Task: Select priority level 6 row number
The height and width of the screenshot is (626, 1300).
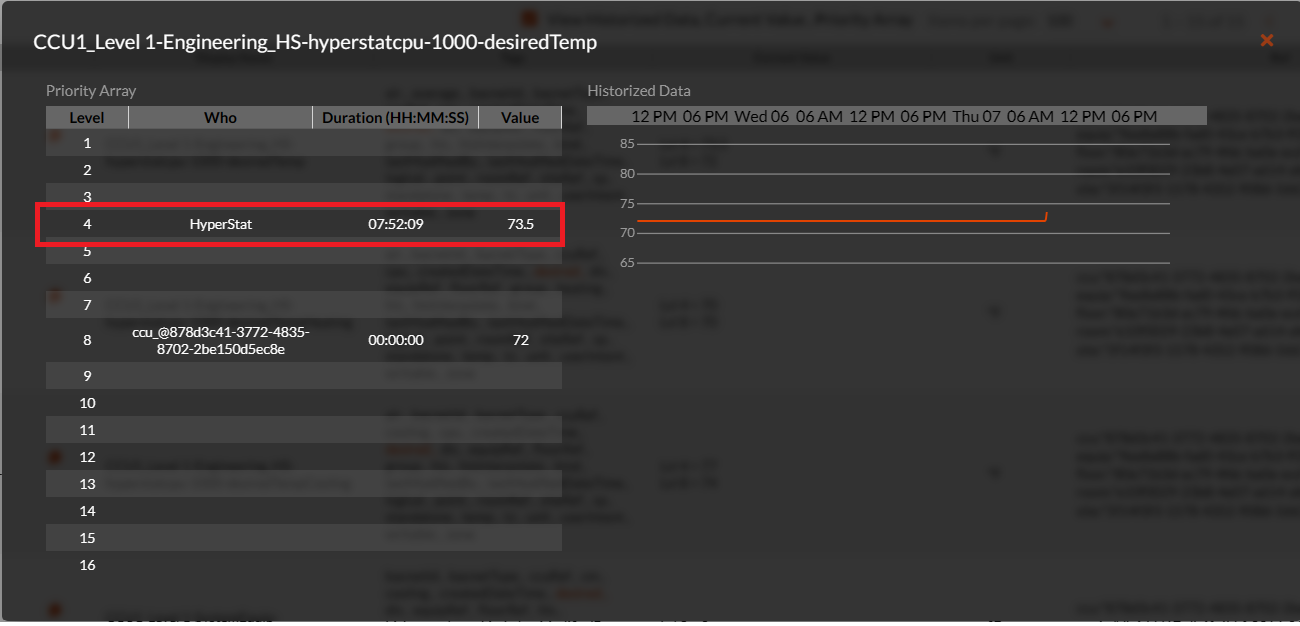Action: click(87, 278)
